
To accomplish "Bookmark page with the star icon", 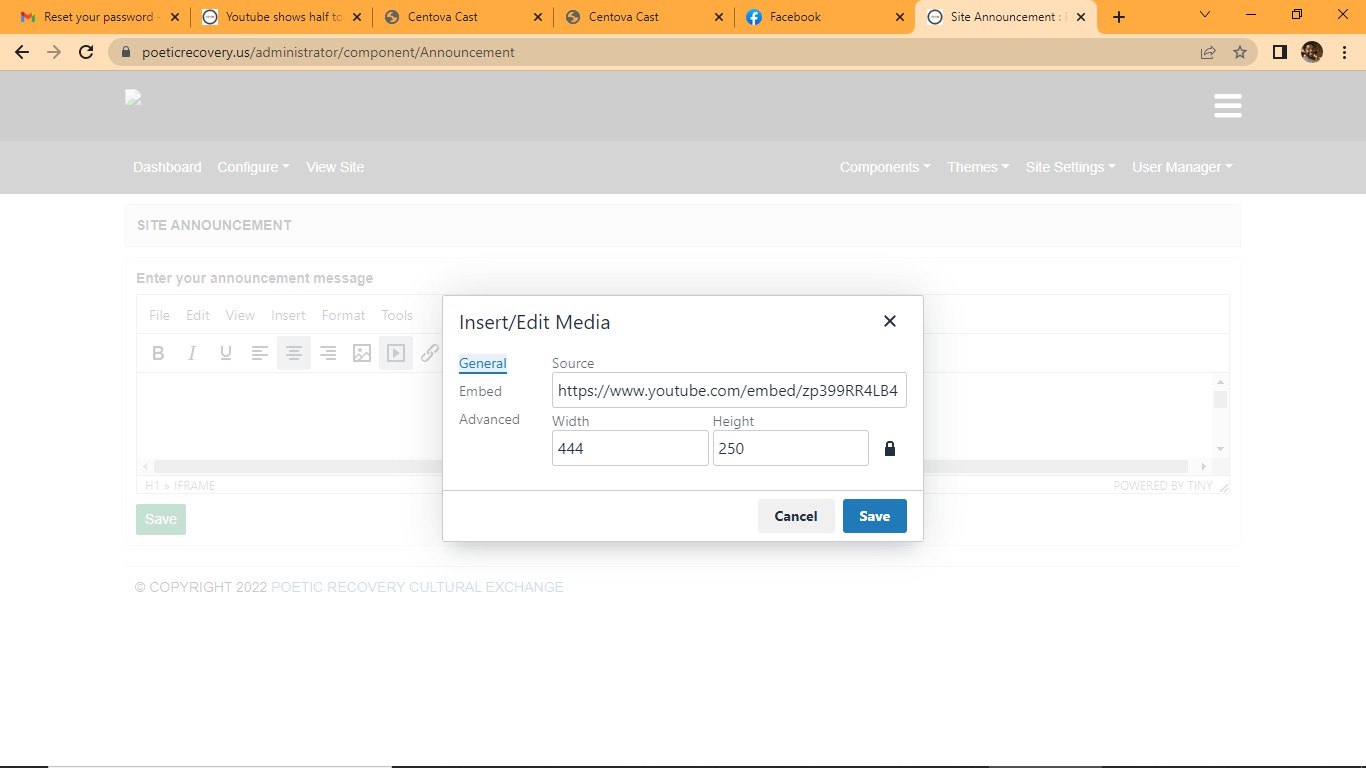I will pos(1240,52).
